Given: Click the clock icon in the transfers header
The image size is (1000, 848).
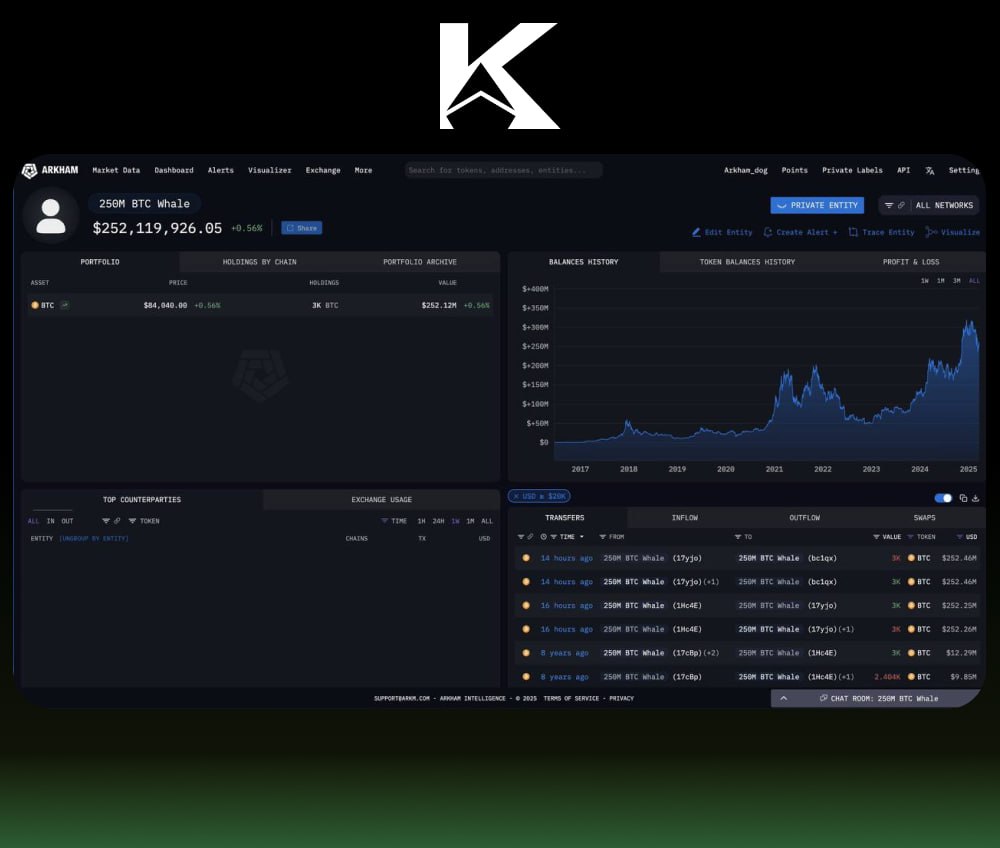Looking at the screenshot, I should [543, 537].
